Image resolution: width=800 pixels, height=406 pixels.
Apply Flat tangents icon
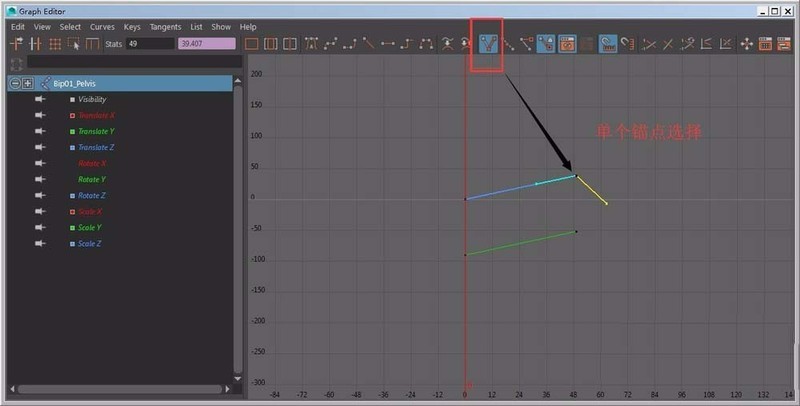click(388, 44)
